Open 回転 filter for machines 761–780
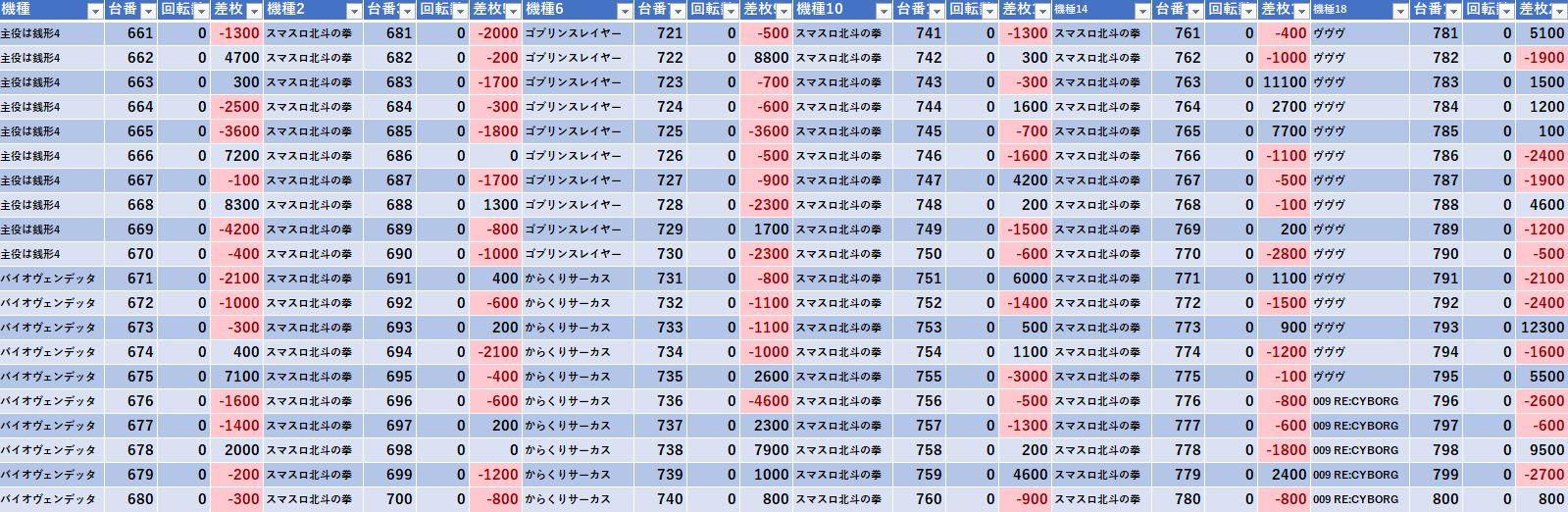The image size is (1568, 512). click(1248, 11)
